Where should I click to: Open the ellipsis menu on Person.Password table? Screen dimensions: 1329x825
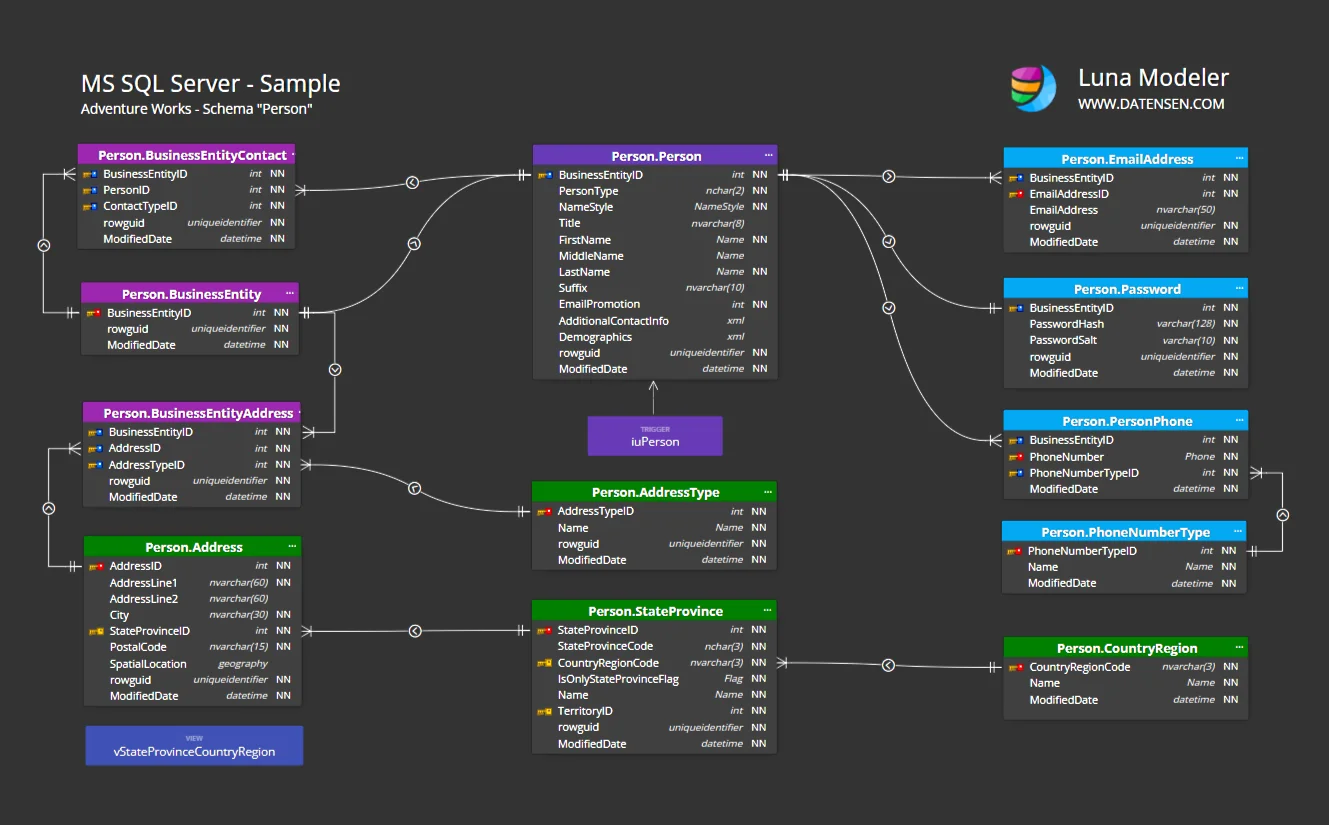point(1239,289)
